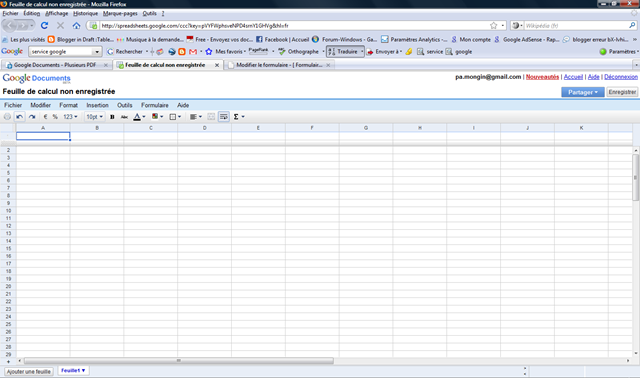Open the spreadsheet Modifier menu
The height and width of the screenshot is (378, 640).
point(40,105)
